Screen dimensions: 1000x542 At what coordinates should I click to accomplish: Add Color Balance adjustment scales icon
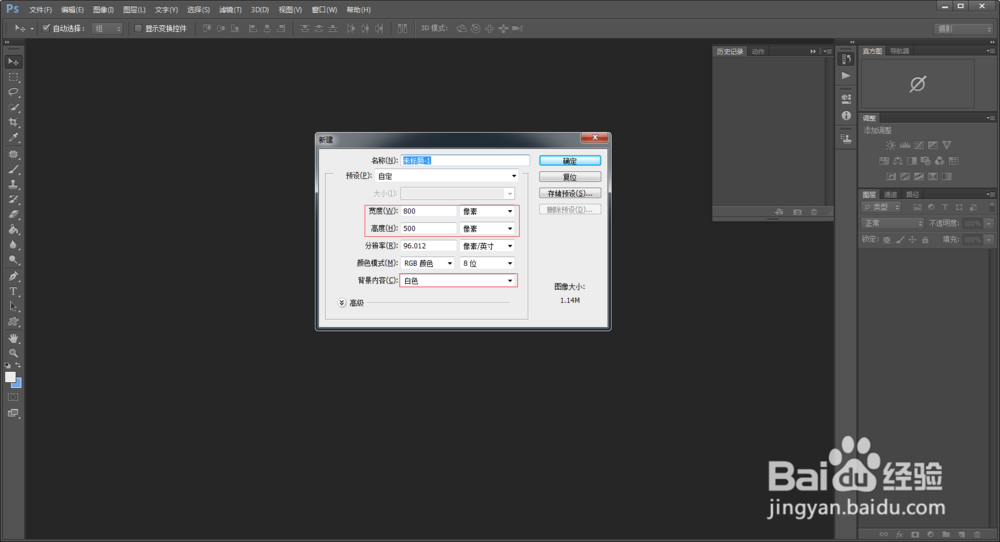pyautogui.click(x=898, y=161)
